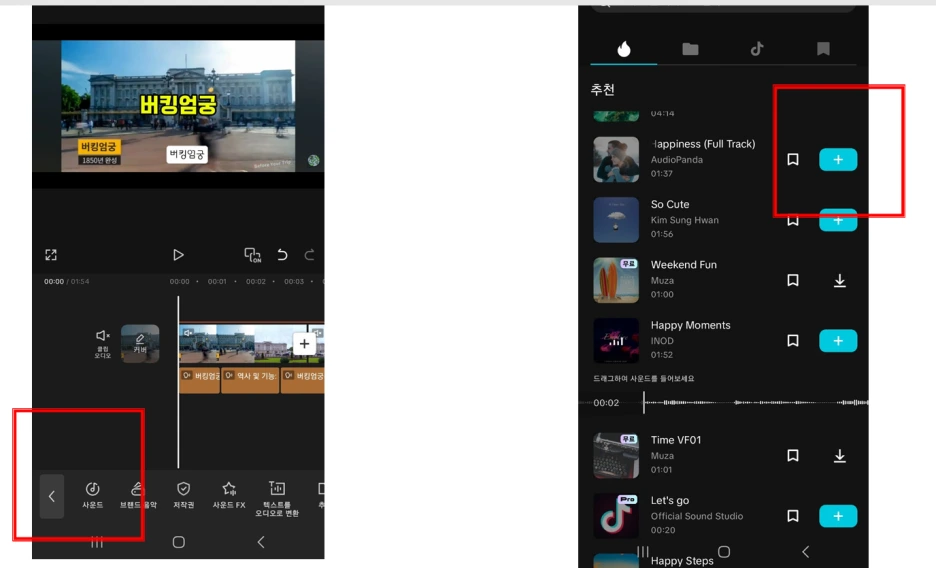Viewport: 936px width, 568px height.
Task: Open the 사운드 (Sound) tool
Action: pos(93,495)
